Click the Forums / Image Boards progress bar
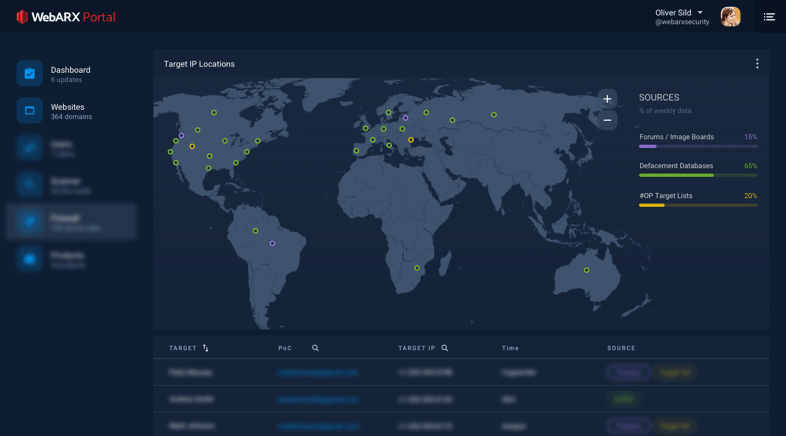 698,146
